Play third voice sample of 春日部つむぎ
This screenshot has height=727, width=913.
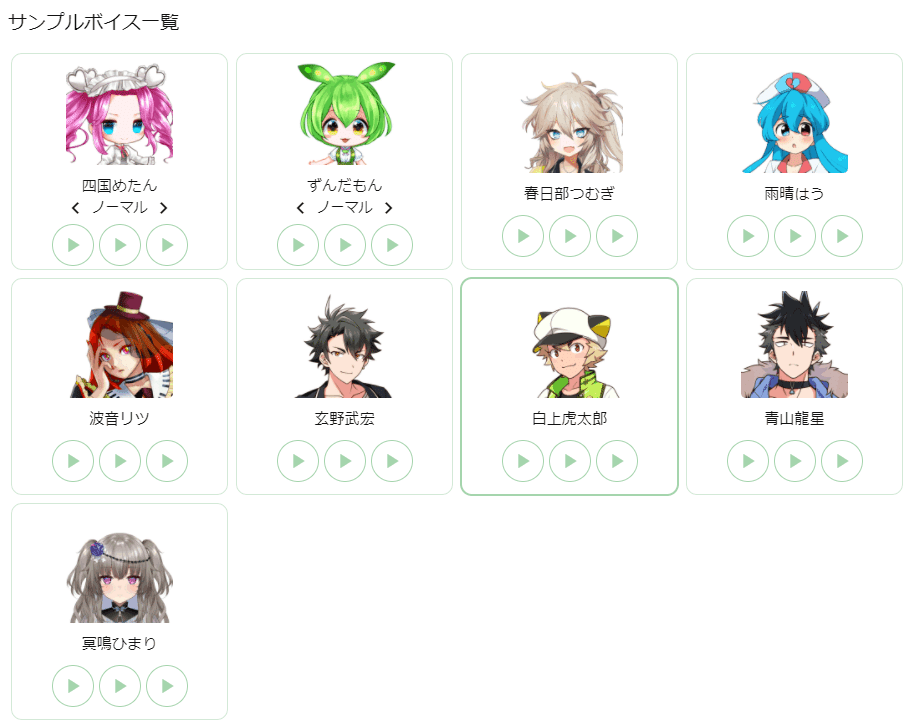point(617,236)
